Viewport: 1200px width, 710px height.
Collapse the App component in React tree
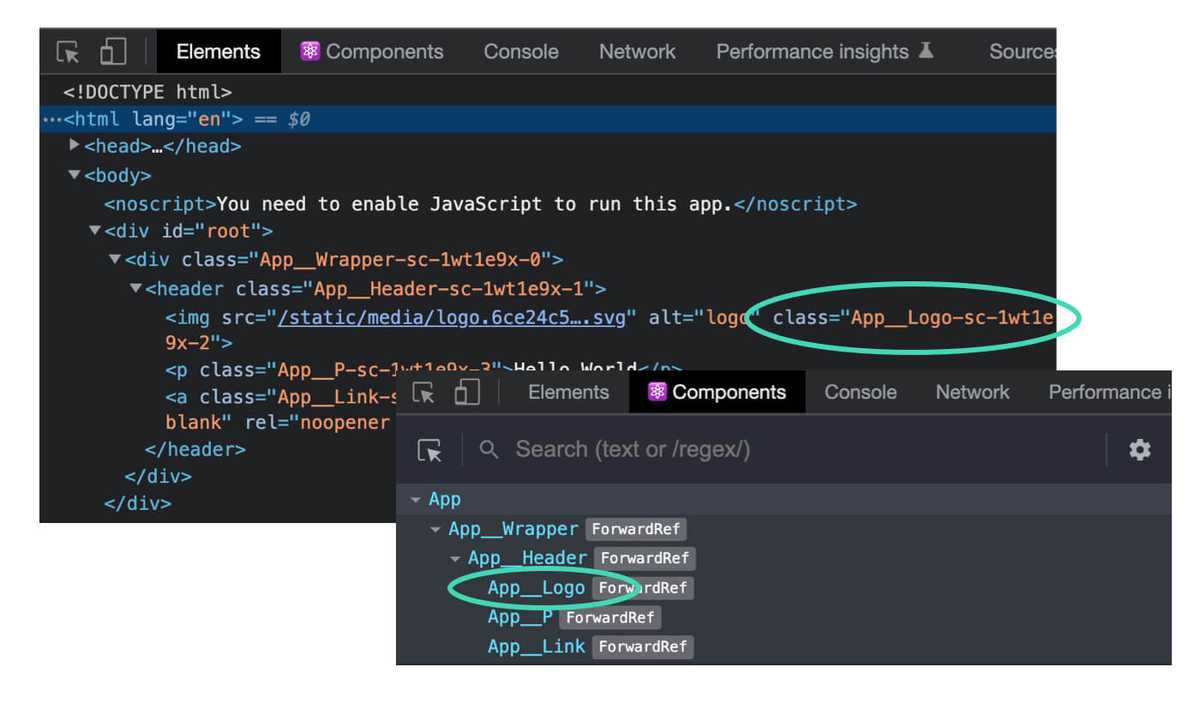coord(417,499)
